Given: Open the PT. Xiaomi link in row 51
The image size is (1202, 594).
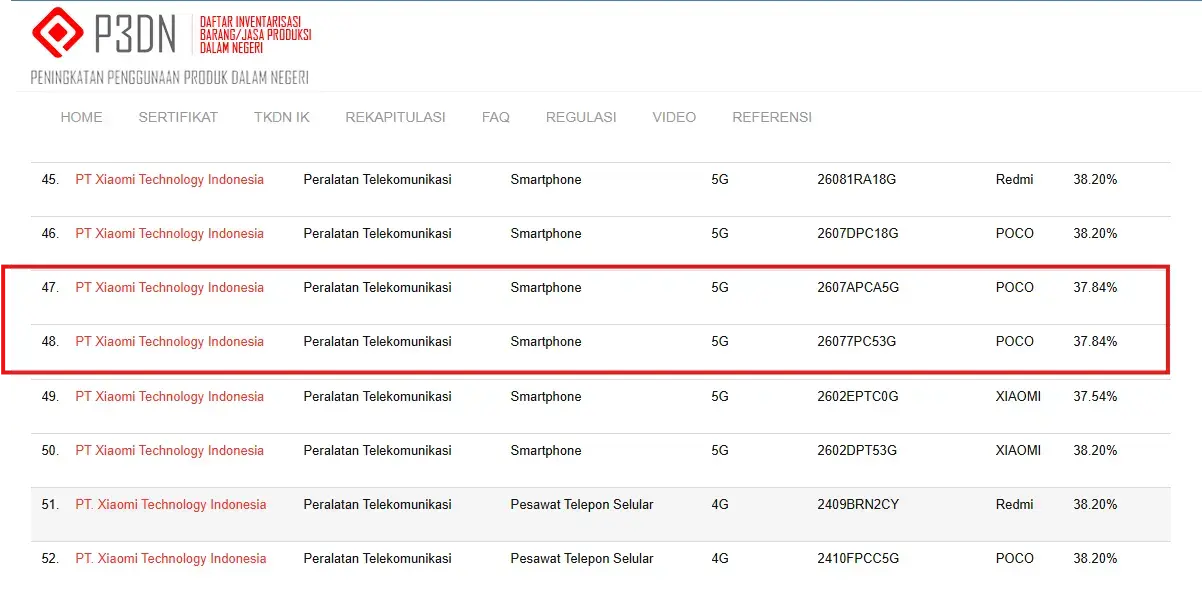Looking at the screenshot, I should [x=171, y=505].
